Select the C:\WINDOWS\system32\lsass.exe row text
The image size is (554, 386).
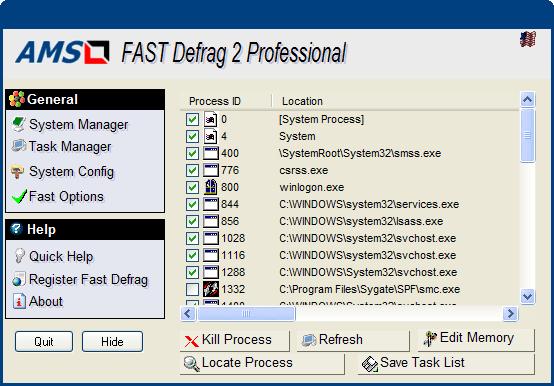tap(361, 221)
